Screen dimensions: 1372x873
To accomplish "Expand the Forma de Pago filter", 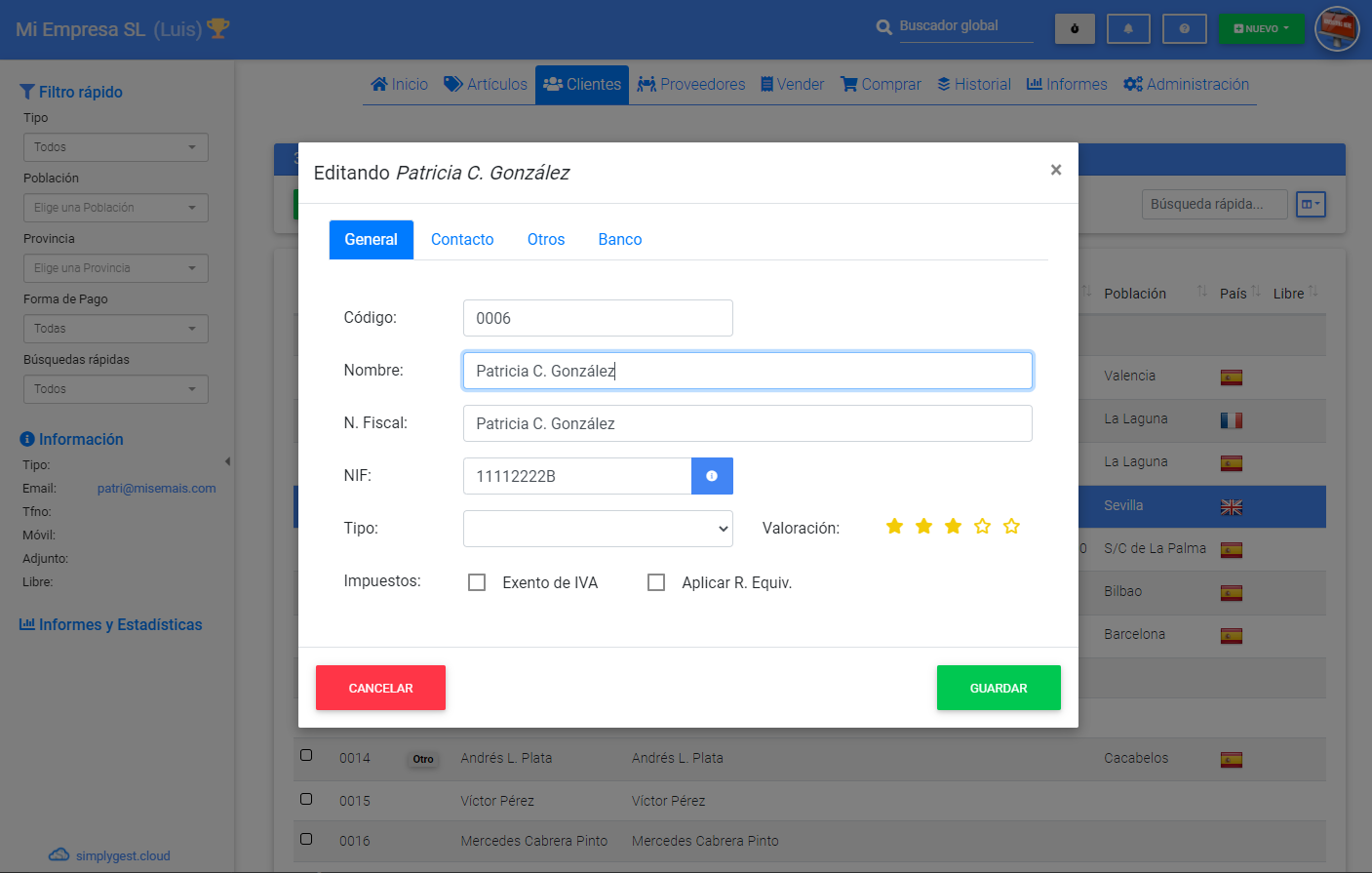I will (x=116, y=329).
